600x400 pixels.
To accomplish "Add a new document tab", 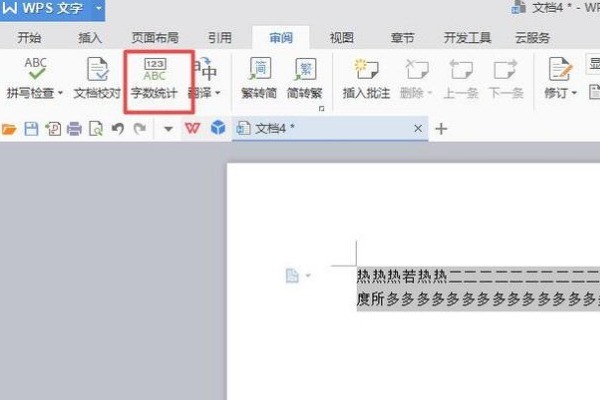I will tap(441, 129).
